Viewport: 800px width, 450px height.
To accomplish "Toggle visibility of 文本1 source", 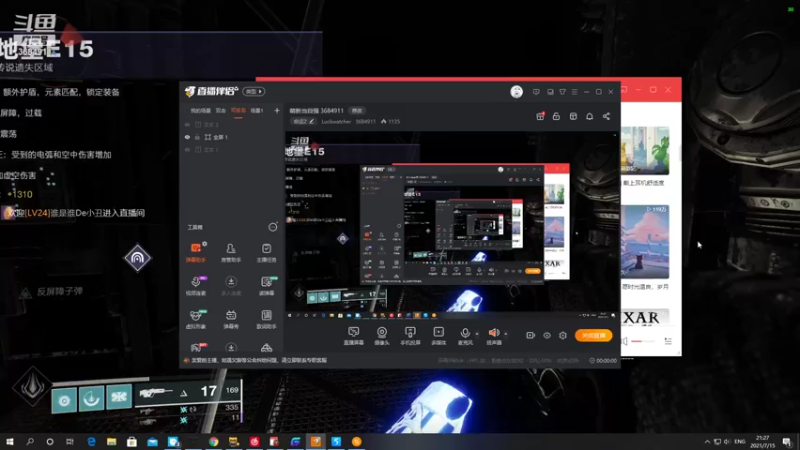I will click(x=187, y=149).
